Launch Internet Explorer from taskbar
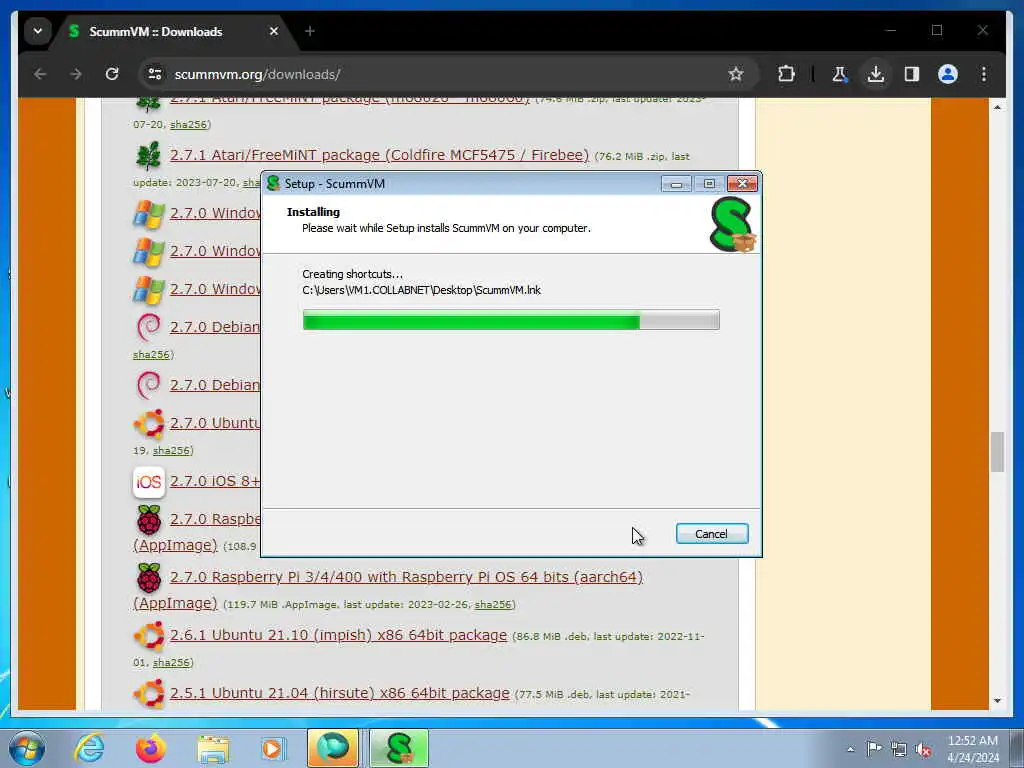The image size is (1024, 768). click(89, 748)
